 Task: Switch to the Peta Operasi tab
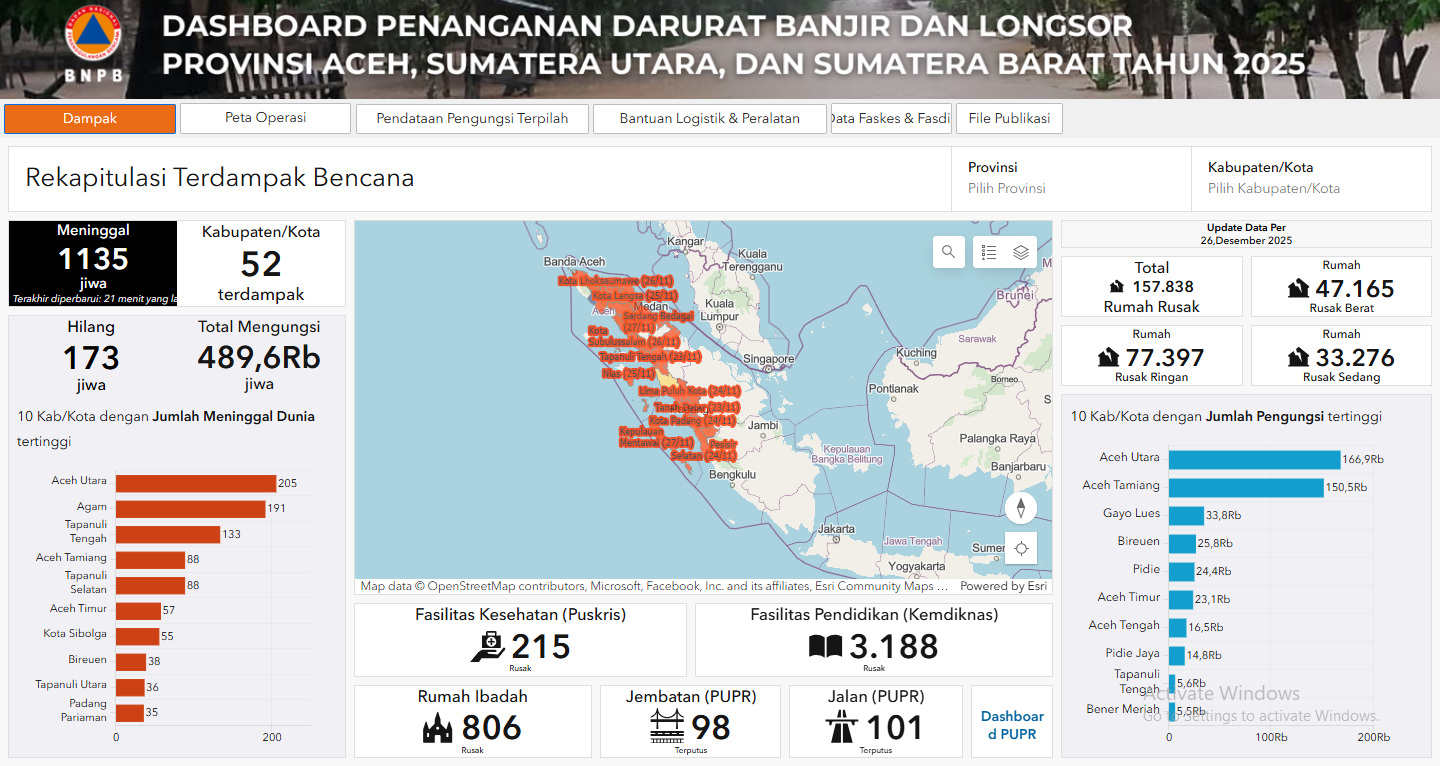265,118
